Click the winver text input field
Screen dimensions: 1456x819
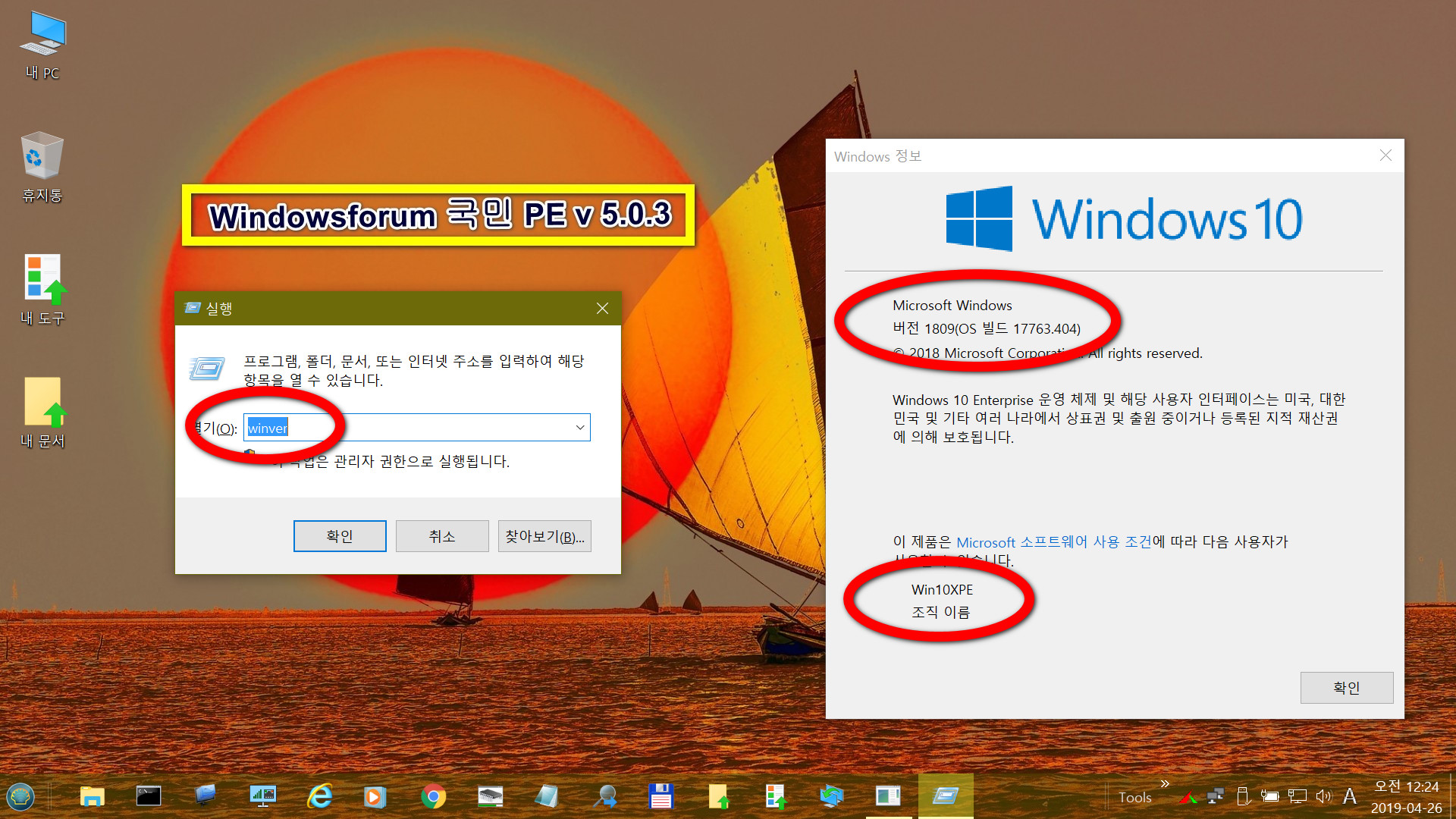[416, 428]
